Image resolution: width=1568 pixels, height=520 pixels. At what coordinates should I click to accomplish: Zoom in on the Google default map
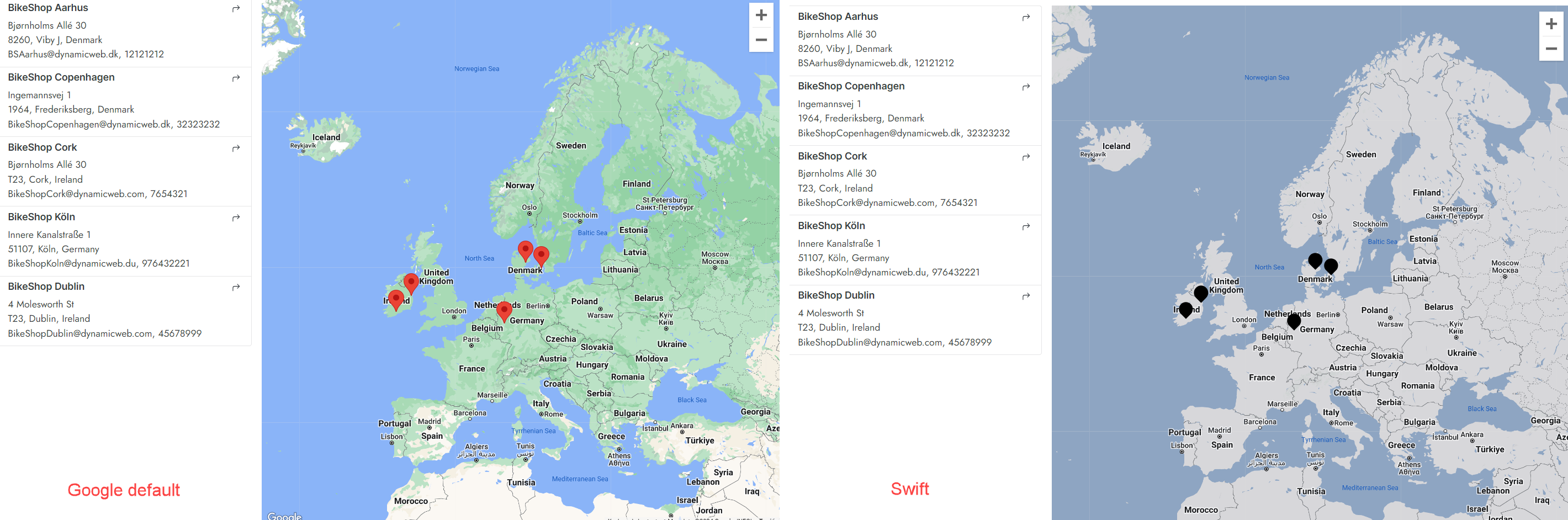click(761, 15)
